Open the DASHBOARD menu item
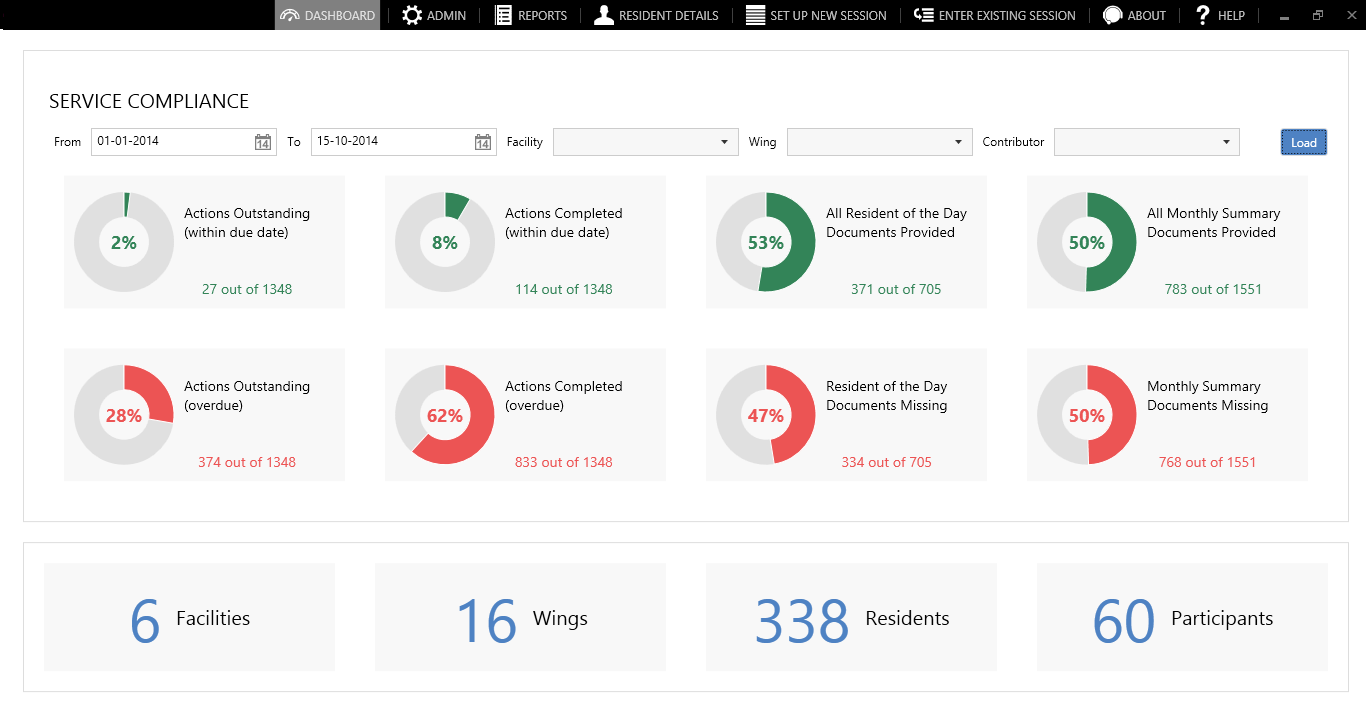 (328, 15)
